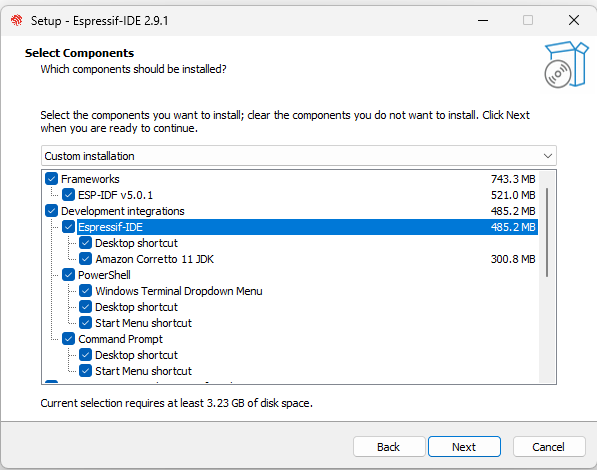Uncheck Desktop shortcut under Command Prompt
This screenshot has height=470, width=597.
pyautogui.click(x=86, y=355)
